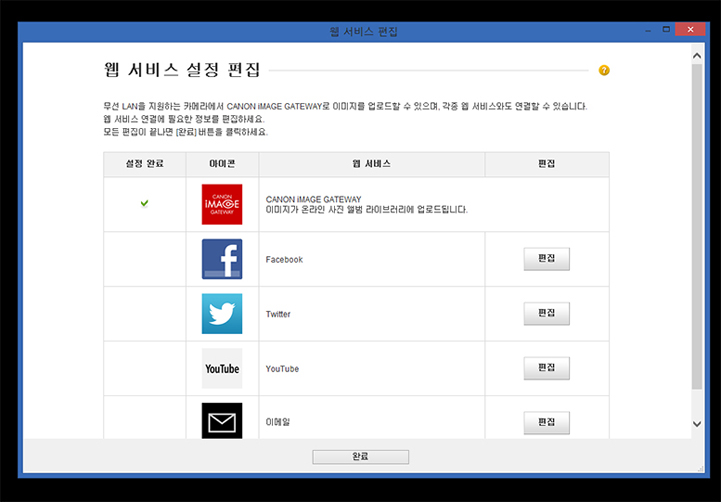Click the Facebook service name text
The height and width of the screenshot is (502, 721).
(x=284, y=260)
